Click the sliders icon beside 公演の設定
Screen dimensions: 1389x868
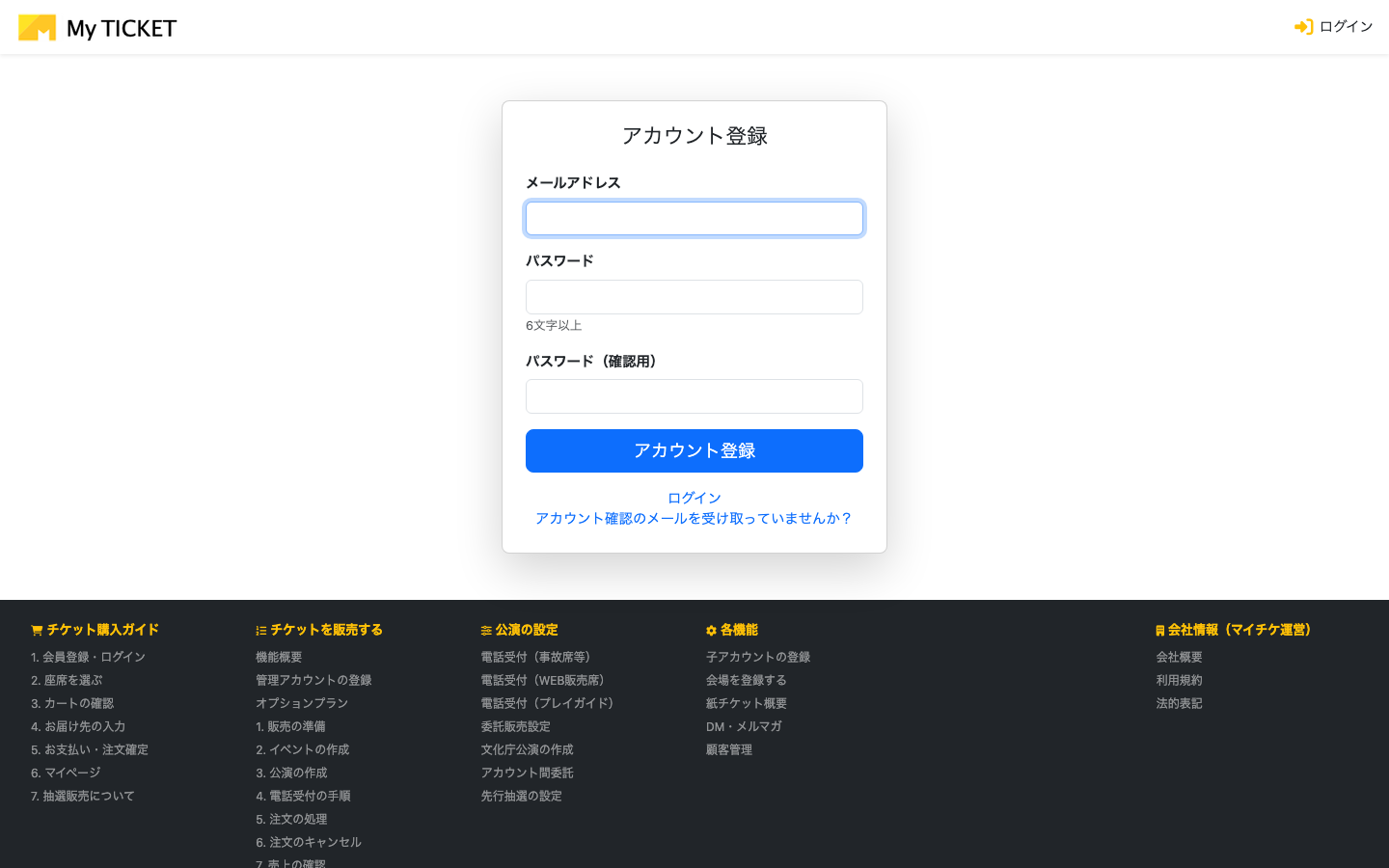[x=486, y=630]
